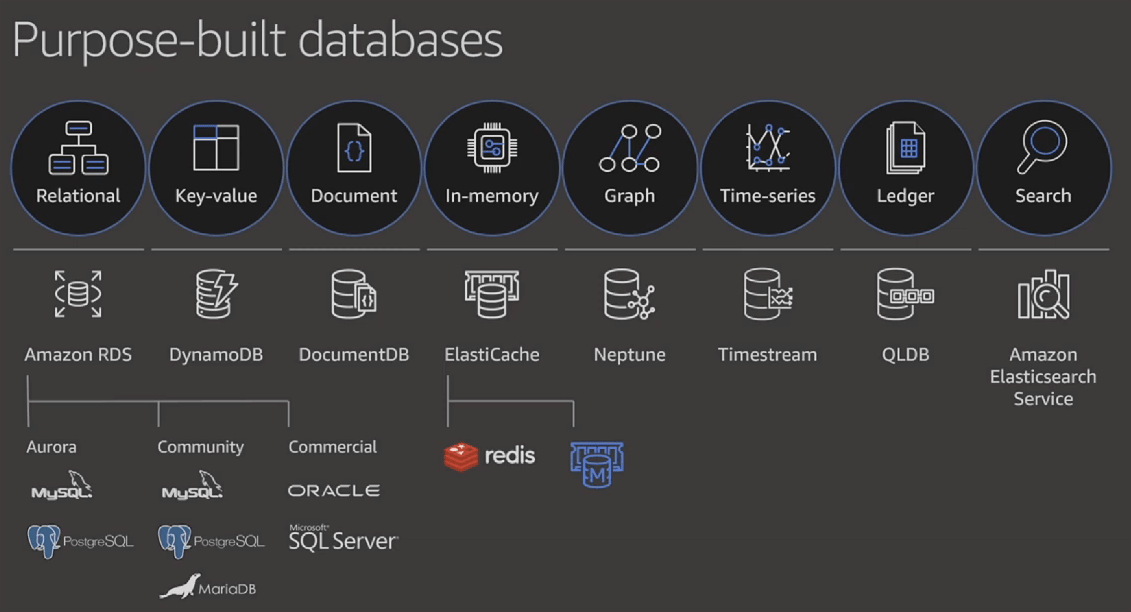Select the QLDB service icon
The image size is (1131, 612).
tap(905, 292)
